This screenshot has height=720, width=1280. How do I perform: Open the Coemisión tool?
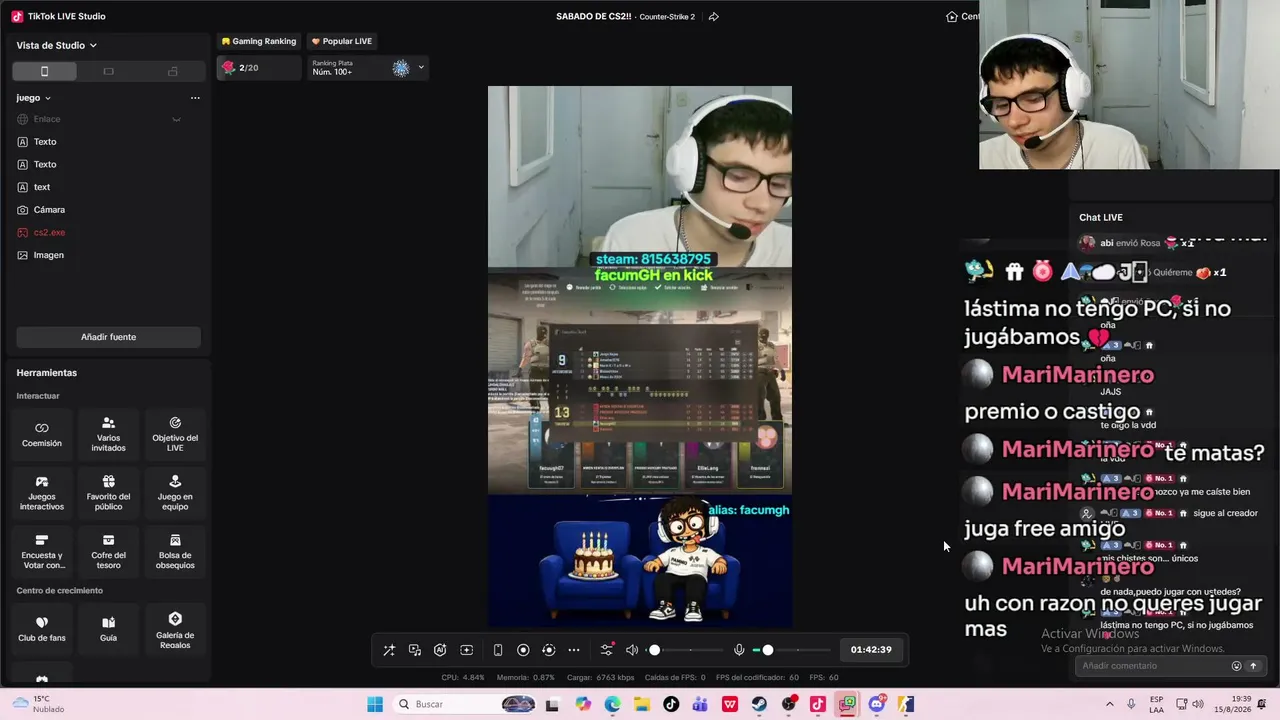click(42, 434)
